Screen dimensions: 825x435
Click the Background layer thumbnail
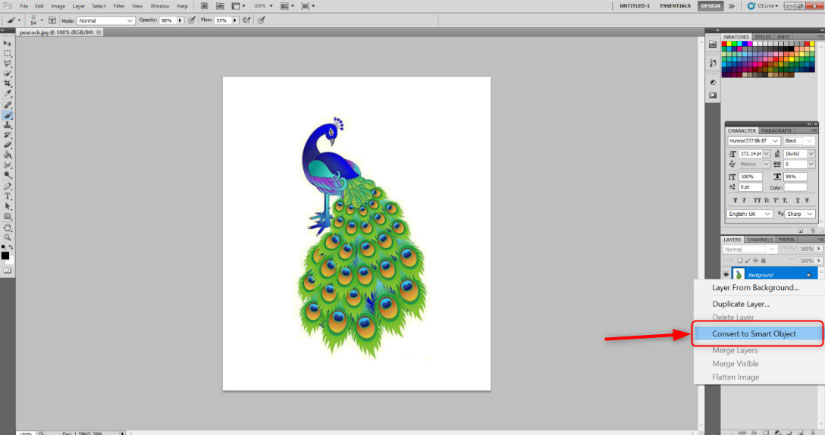[738, 275]
